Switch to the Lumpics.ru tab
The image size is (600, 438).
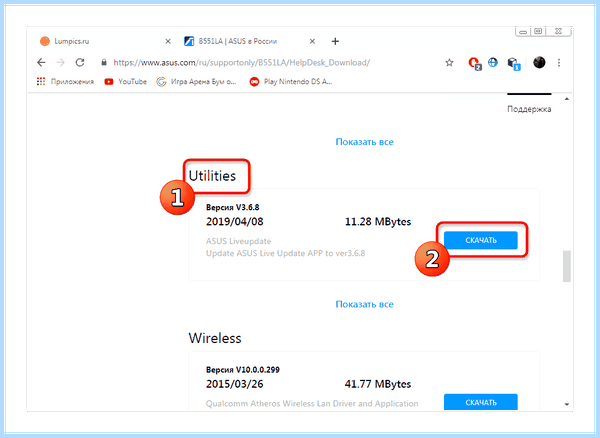(x=101, y=41)
